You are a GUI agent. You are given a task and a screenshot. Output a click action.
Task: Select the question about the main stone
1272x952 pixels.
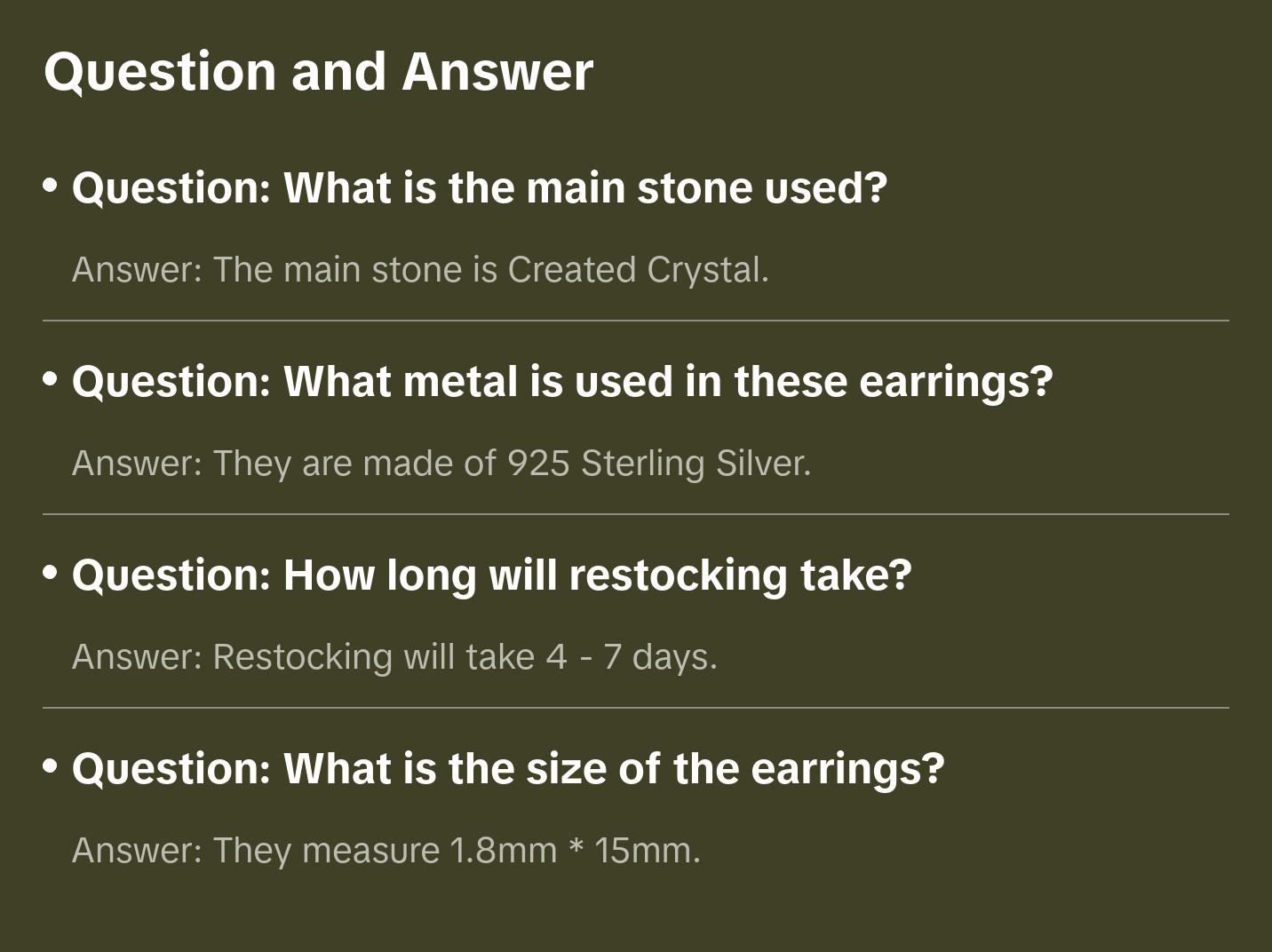pos(480,187)
